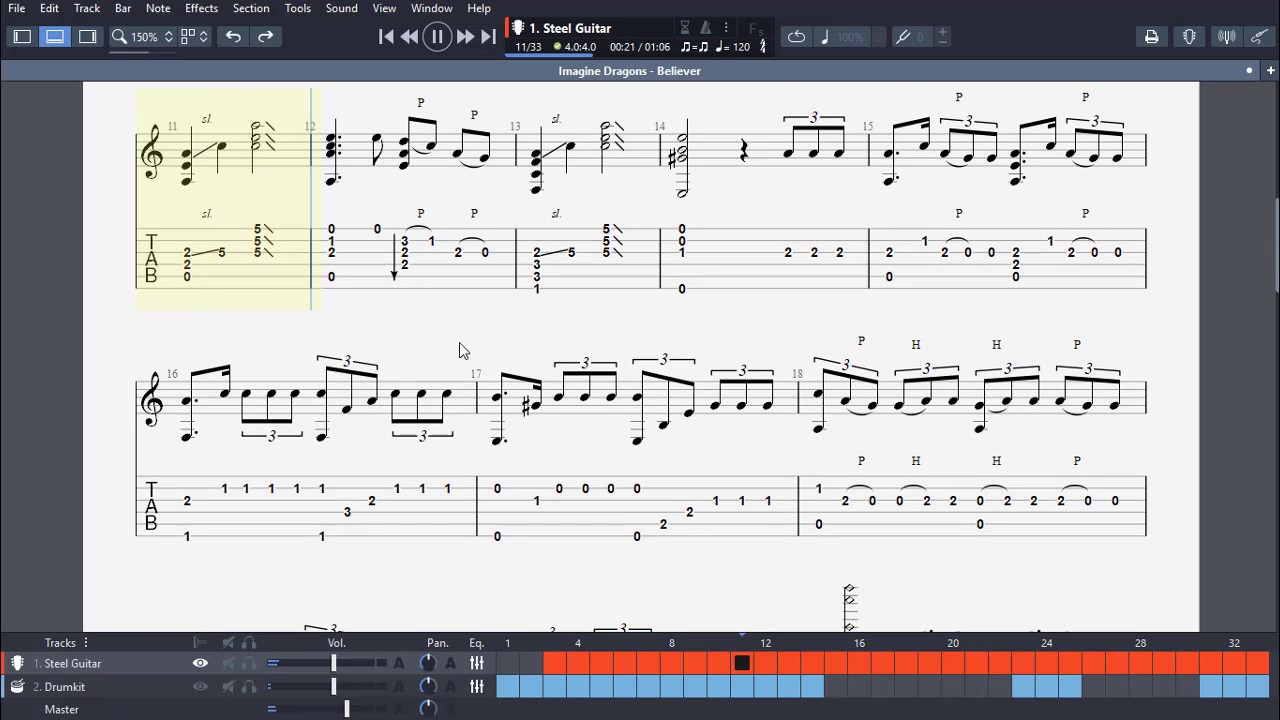
Task: Mute the Steel Guitar track
Action: pyautogui.click(x=229, y=663)
